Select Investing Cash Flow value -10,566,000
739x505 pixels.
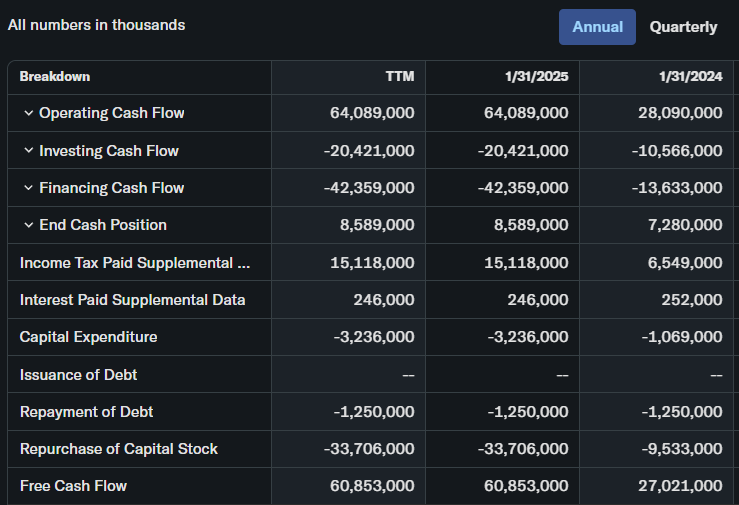pos(677,151)
